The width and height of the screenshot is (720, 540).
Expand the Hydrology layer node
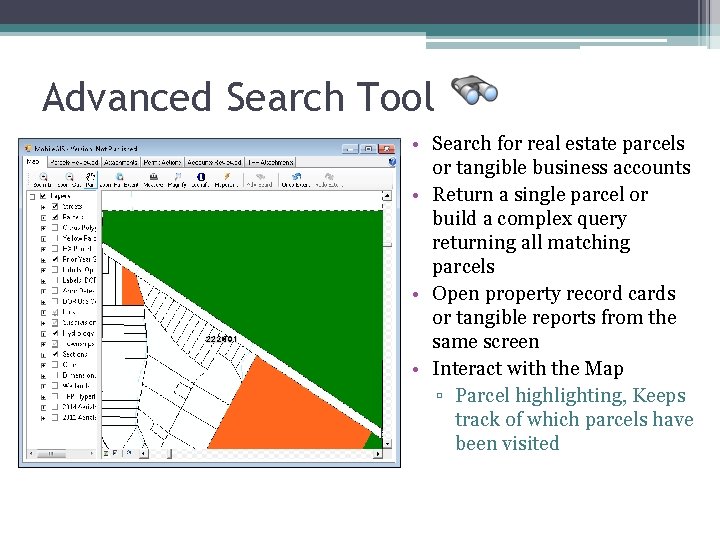pos(43,333)
